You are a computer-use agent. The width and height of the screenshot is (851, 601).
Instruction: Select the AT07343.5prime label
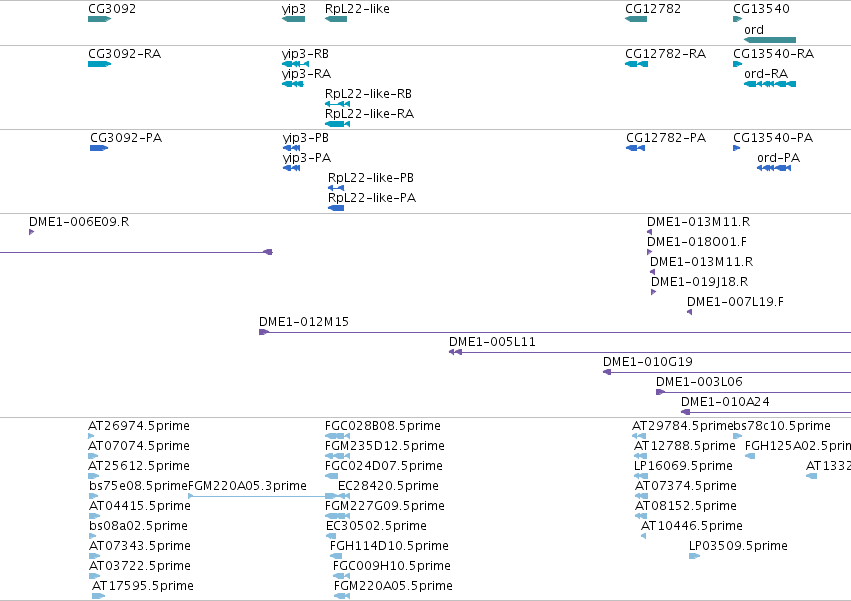pyautogui.click(x=139, y=547)
